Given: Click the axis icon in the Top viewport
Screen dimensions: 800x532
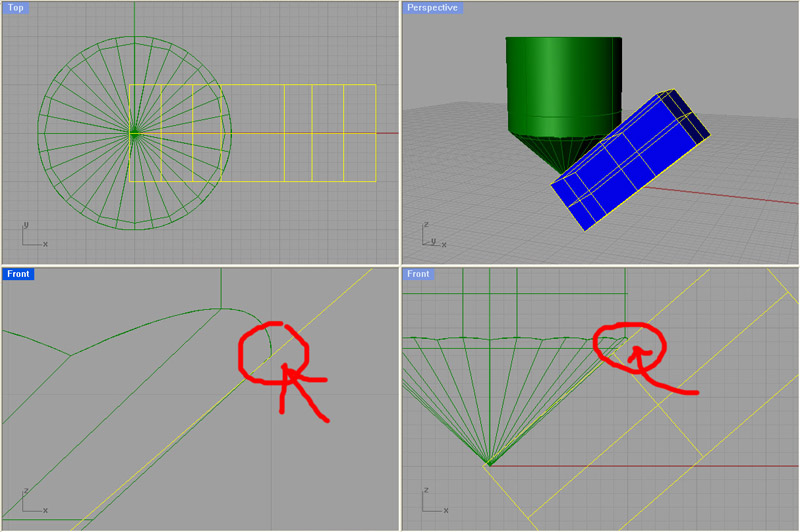Looking at the screenshot, I should (x=34, y=235).
